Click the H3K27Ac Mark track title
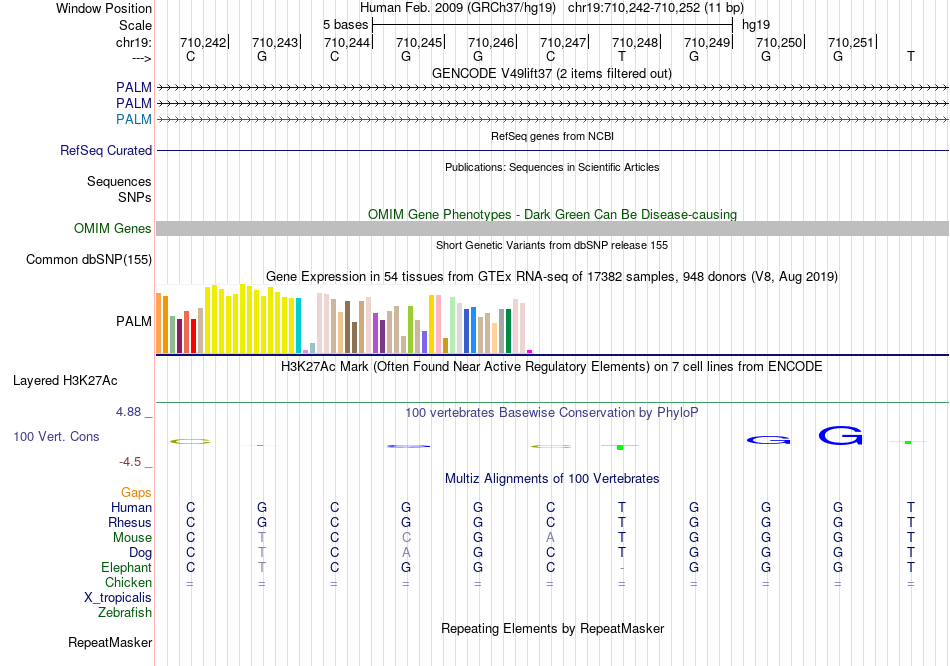 (552, 367)
